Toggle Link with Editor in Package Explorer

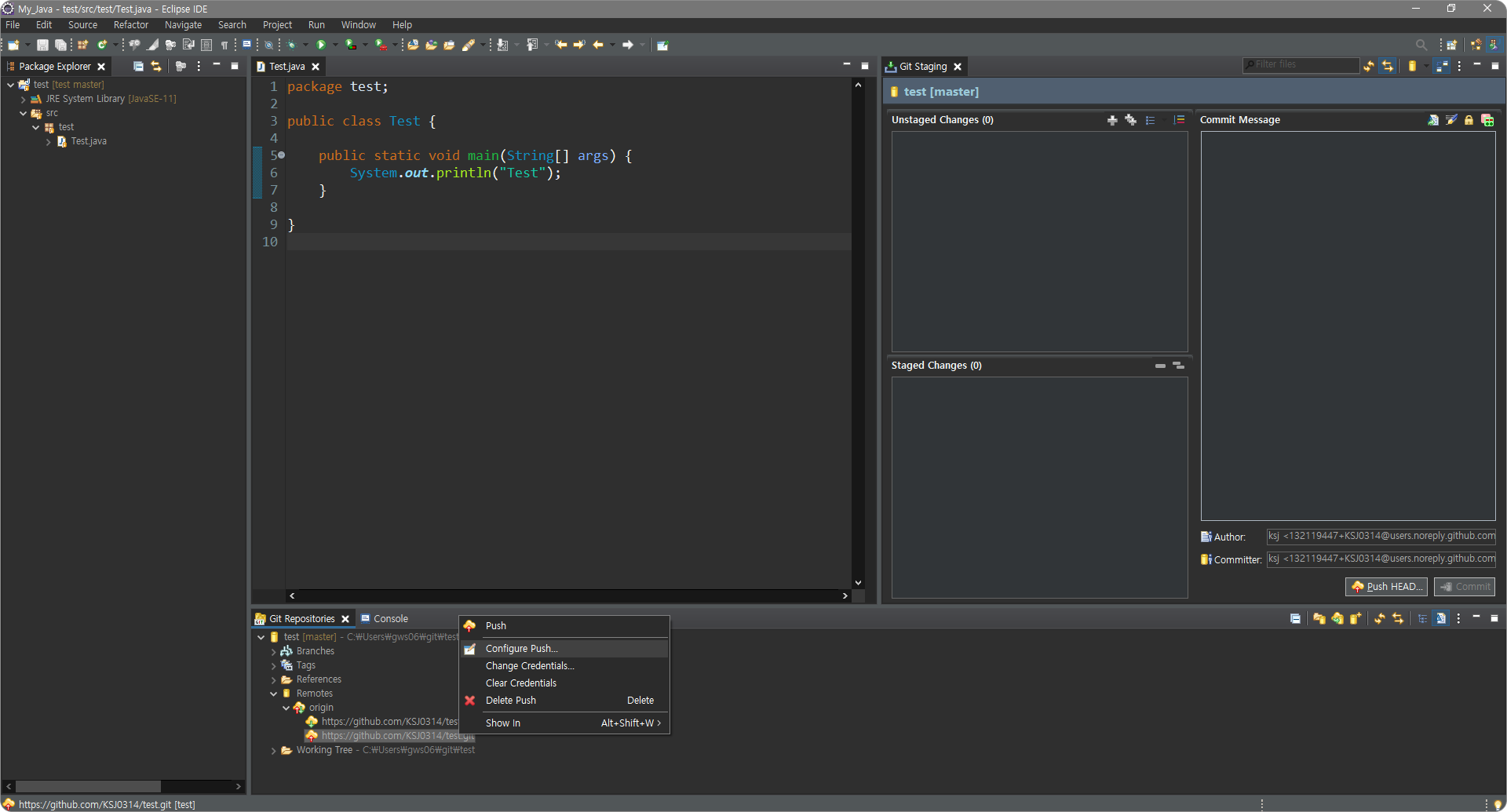coord(156,67)
